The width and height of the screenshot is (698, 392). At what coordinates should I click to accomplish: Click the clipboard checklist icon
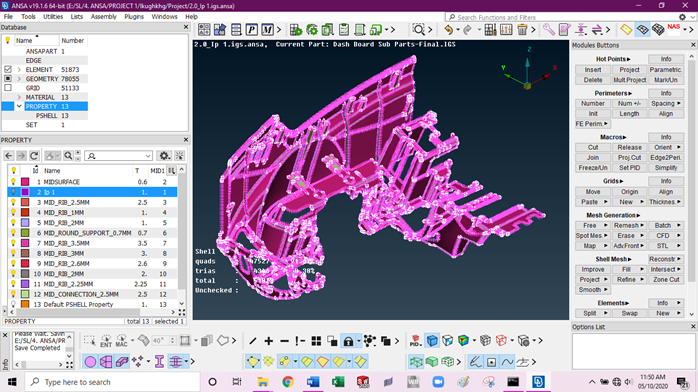click(x=344, y=30)
